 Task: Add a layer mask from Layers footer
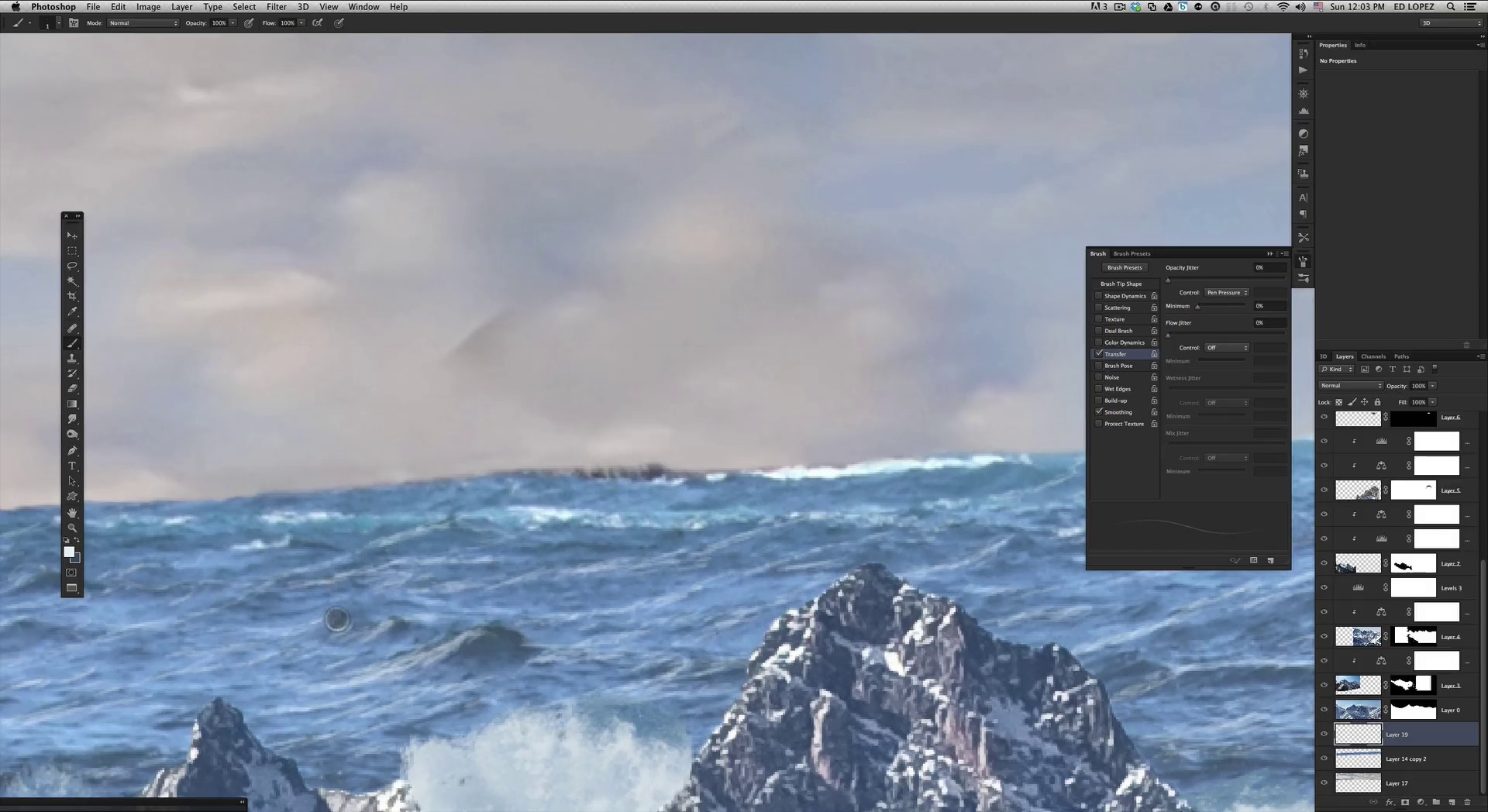(1405, 803)
